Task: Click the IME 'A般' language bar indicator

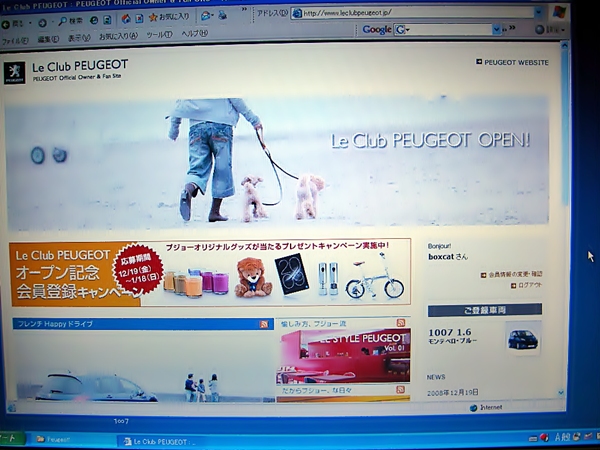Action: point(562,437)
